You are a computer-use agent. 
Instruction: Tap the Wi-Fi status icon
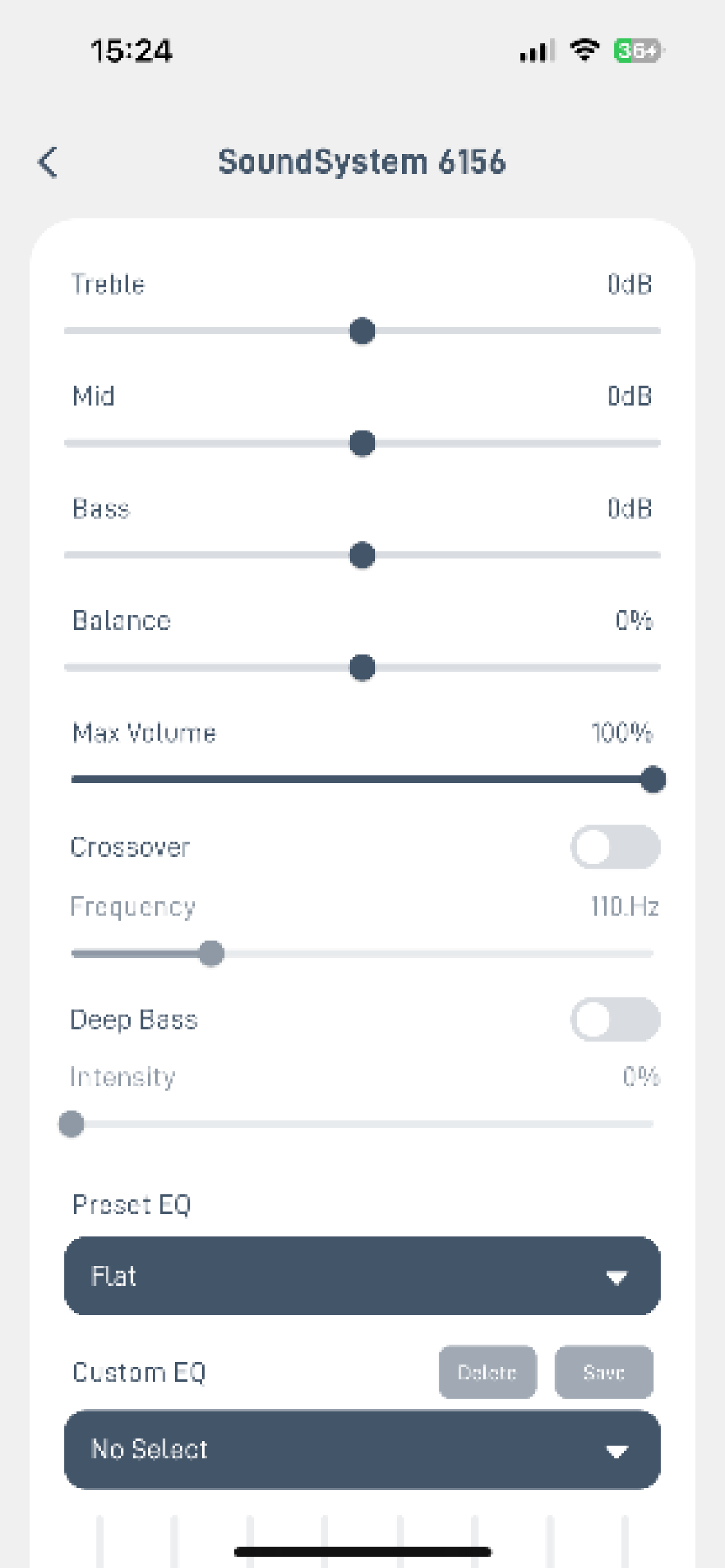[584, 50]
